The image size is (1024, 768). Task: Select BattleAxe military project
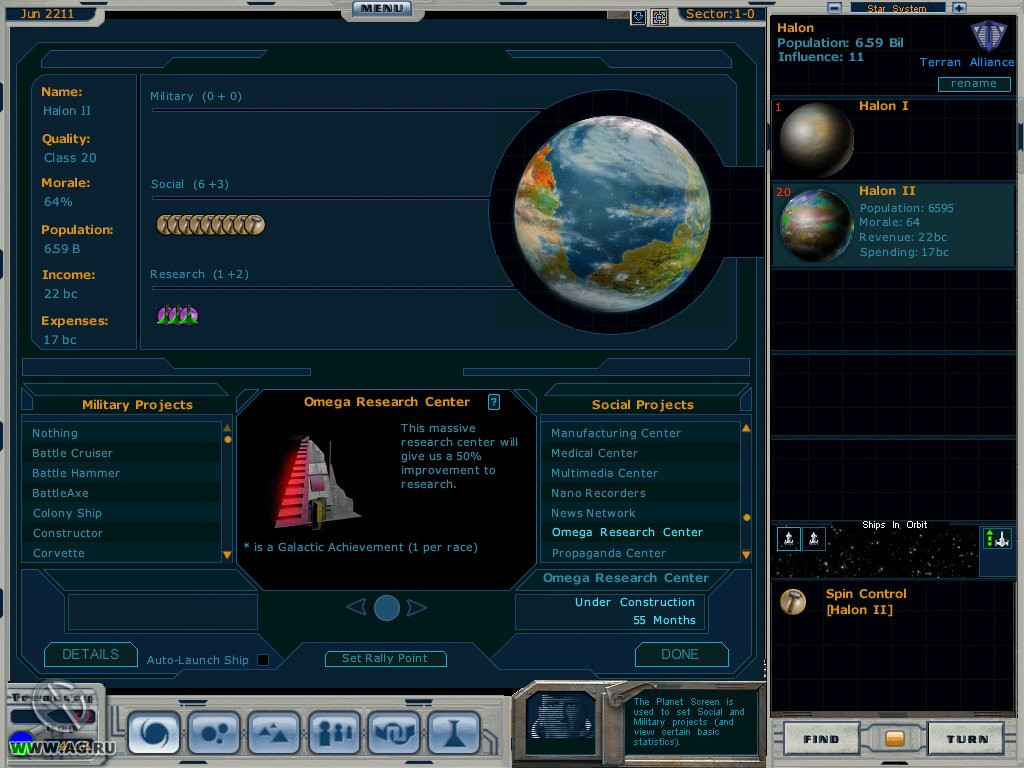121,493
